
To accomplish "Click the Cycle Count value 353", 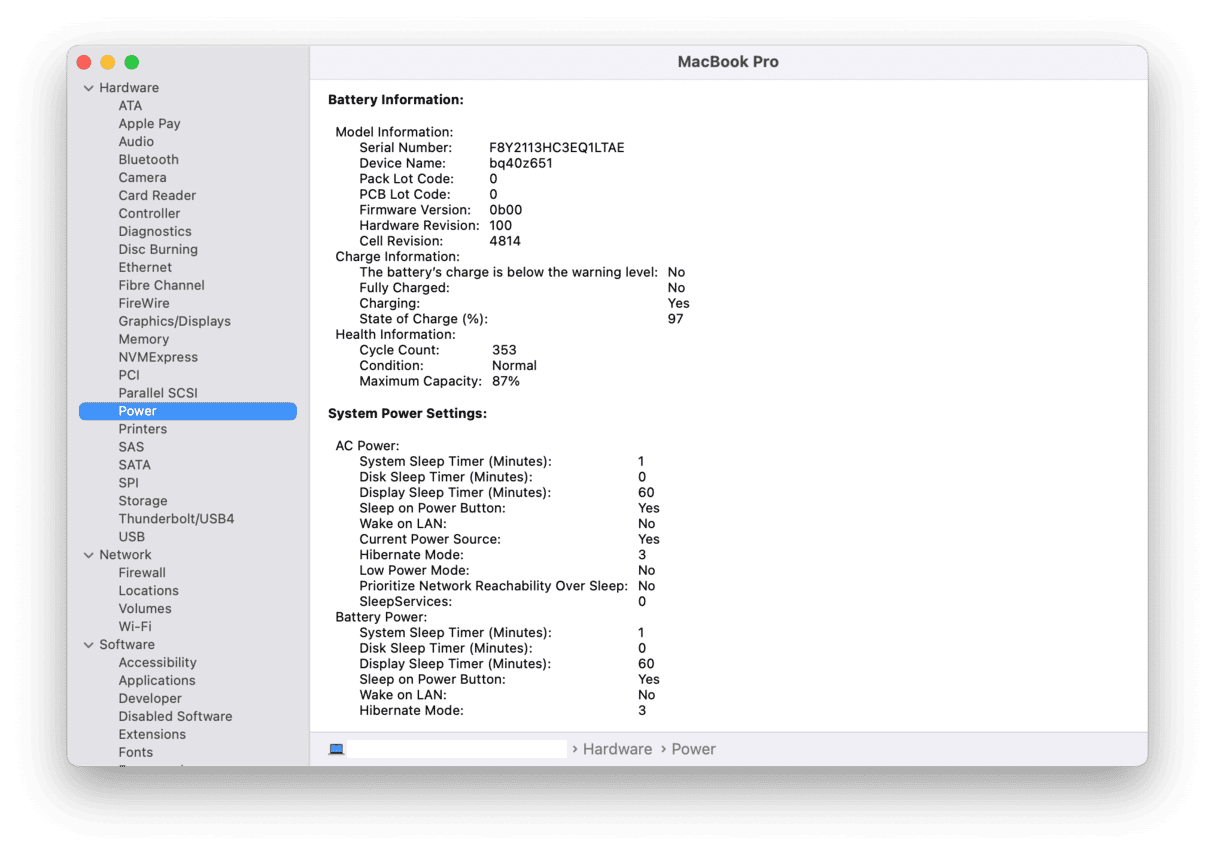I will click(x=505, y=351).
